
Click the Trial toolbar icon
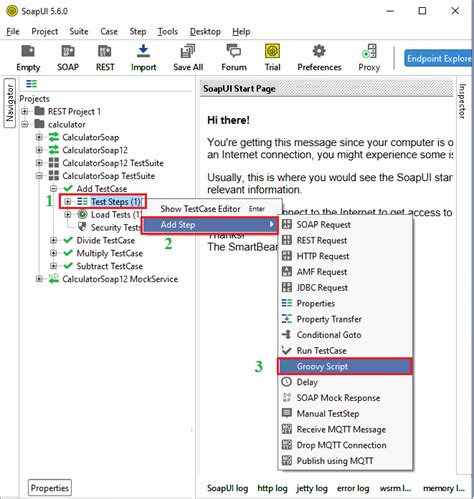(272, 58)
